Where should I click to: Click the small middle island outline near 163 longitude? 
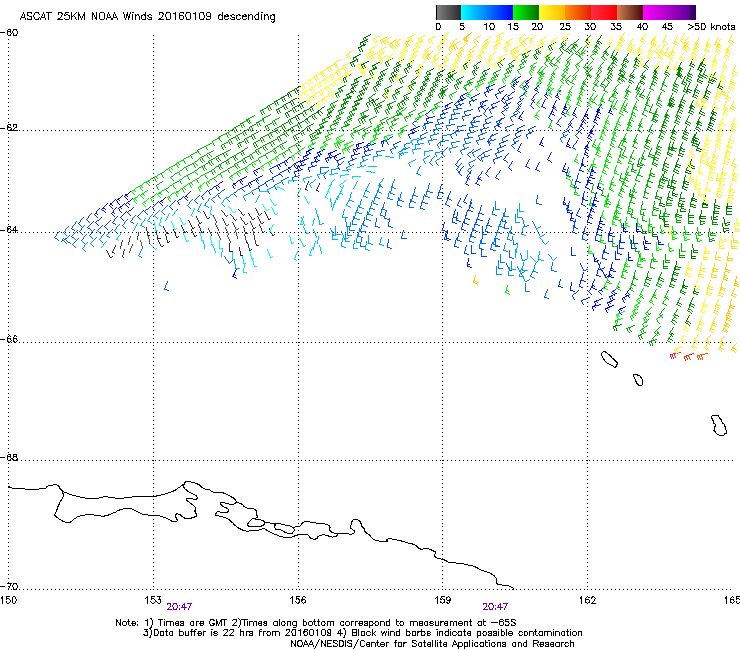pyautogui.click(x=638, y=380)
